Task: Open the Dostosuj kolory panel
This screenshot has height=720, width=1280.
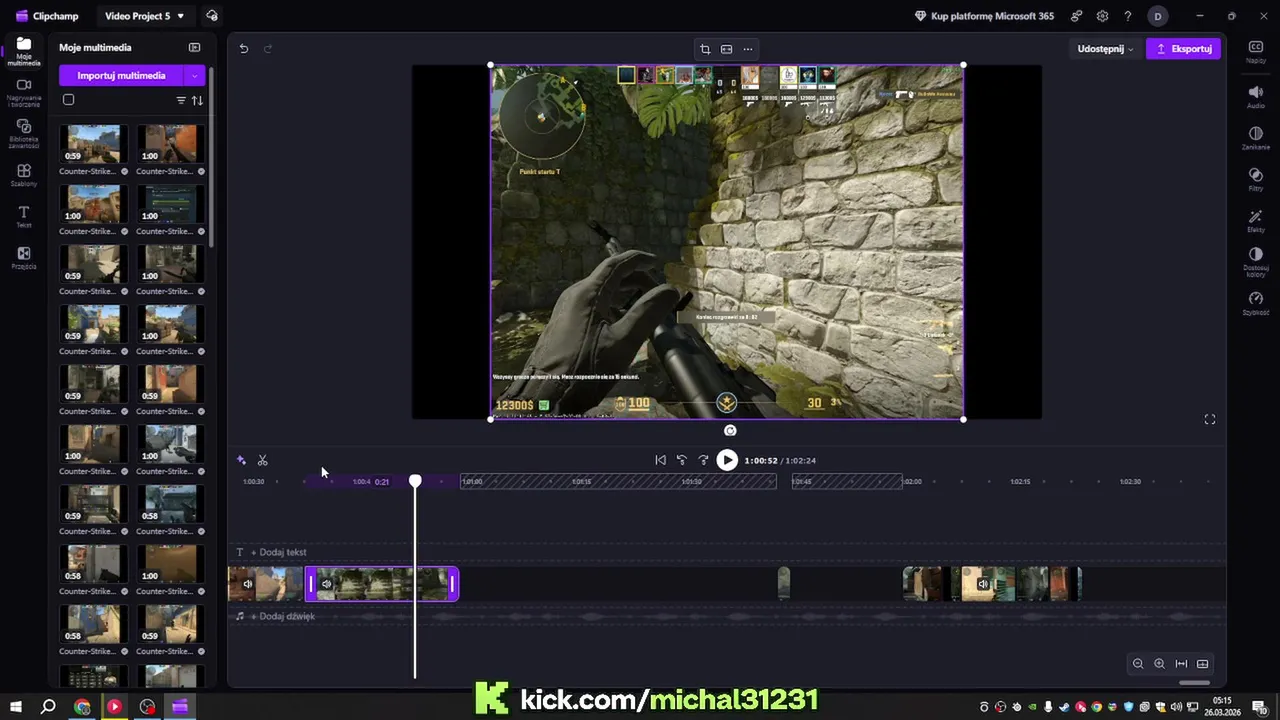Action: pyautogui.click(x=1256, y=263)
